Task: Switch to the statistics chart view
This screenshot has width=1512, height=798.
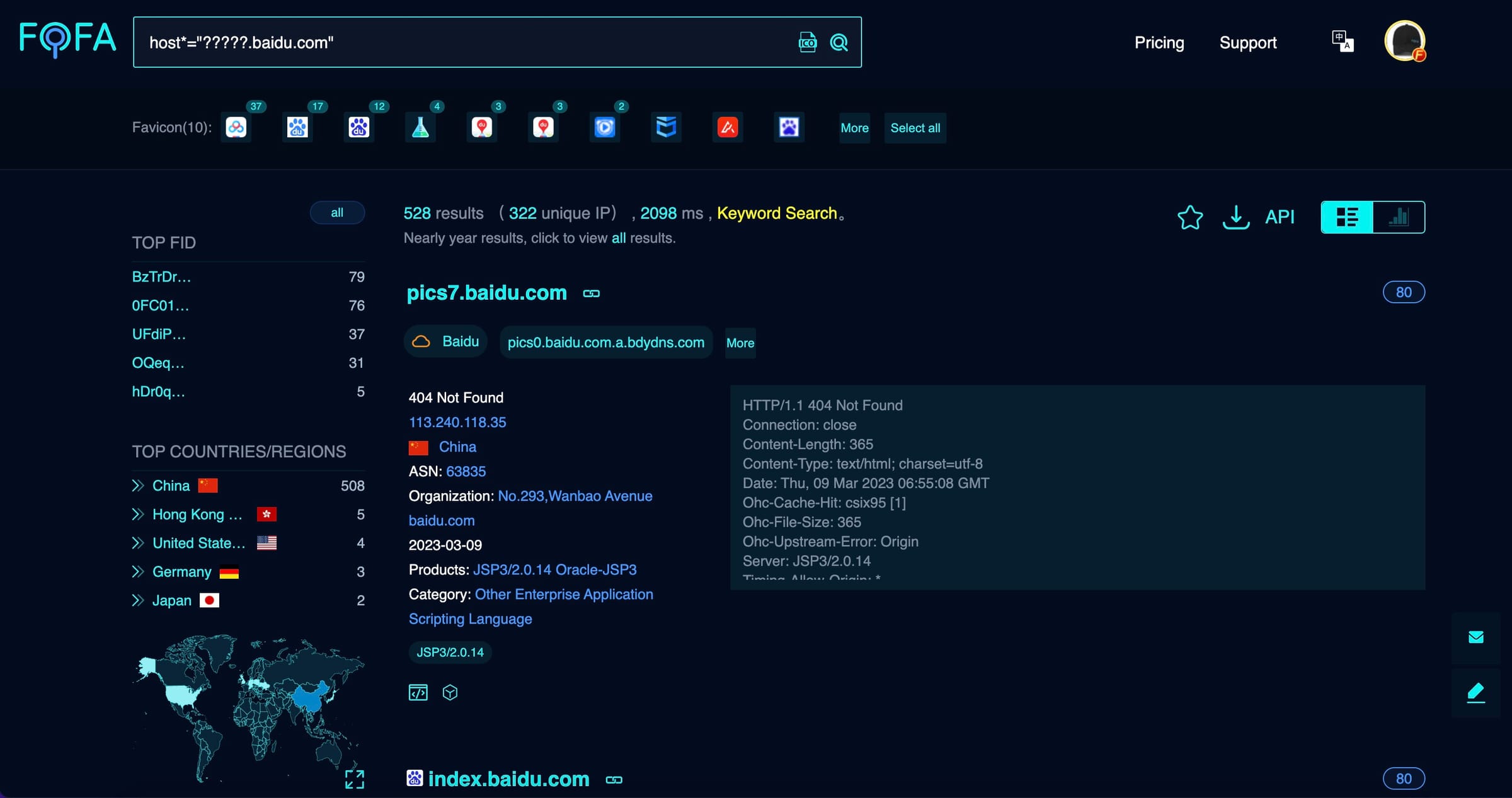Action: click(1399, 217)
